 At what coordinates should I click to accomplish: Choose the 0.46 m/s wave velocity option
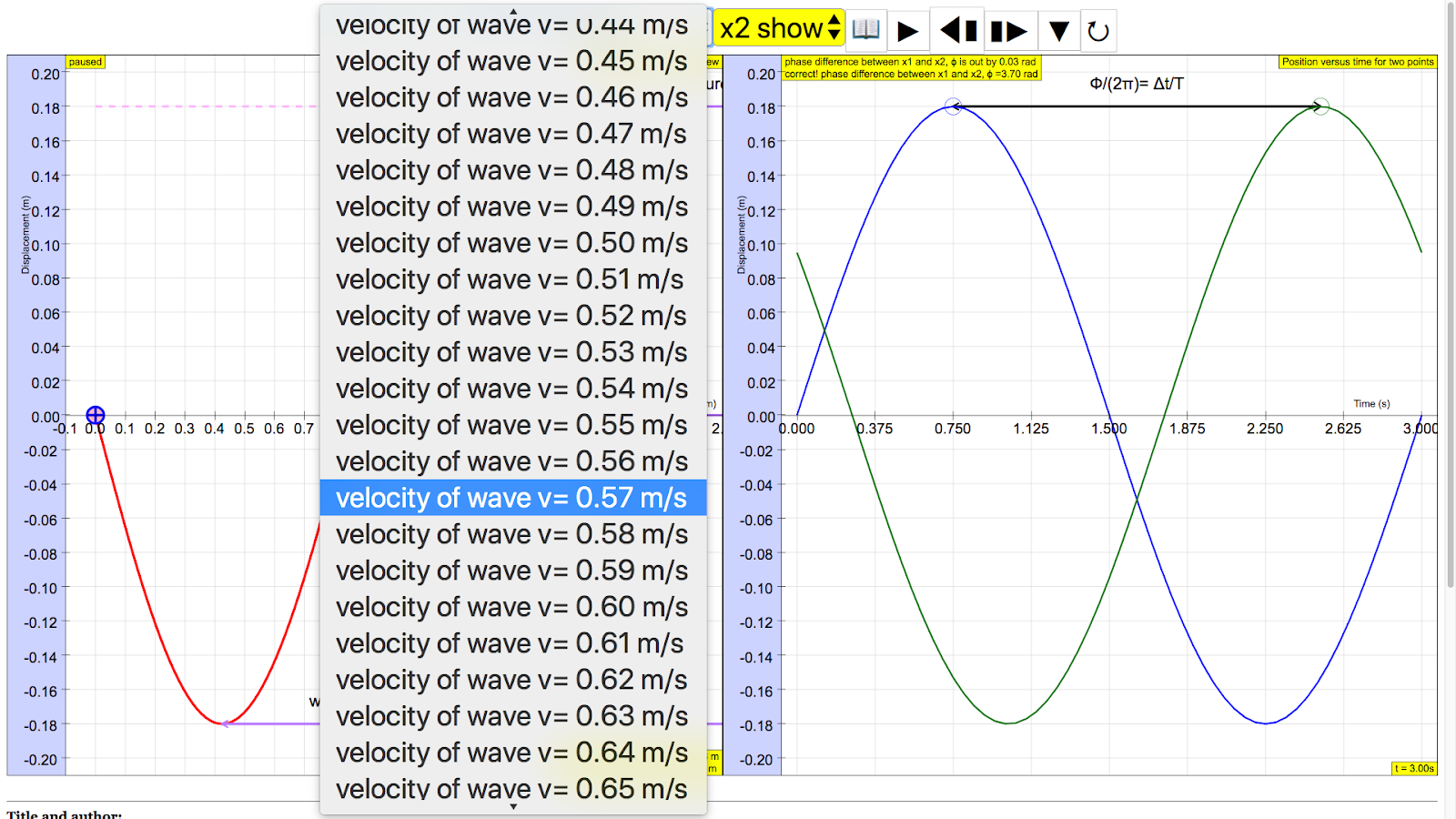[x=513, y=97]
